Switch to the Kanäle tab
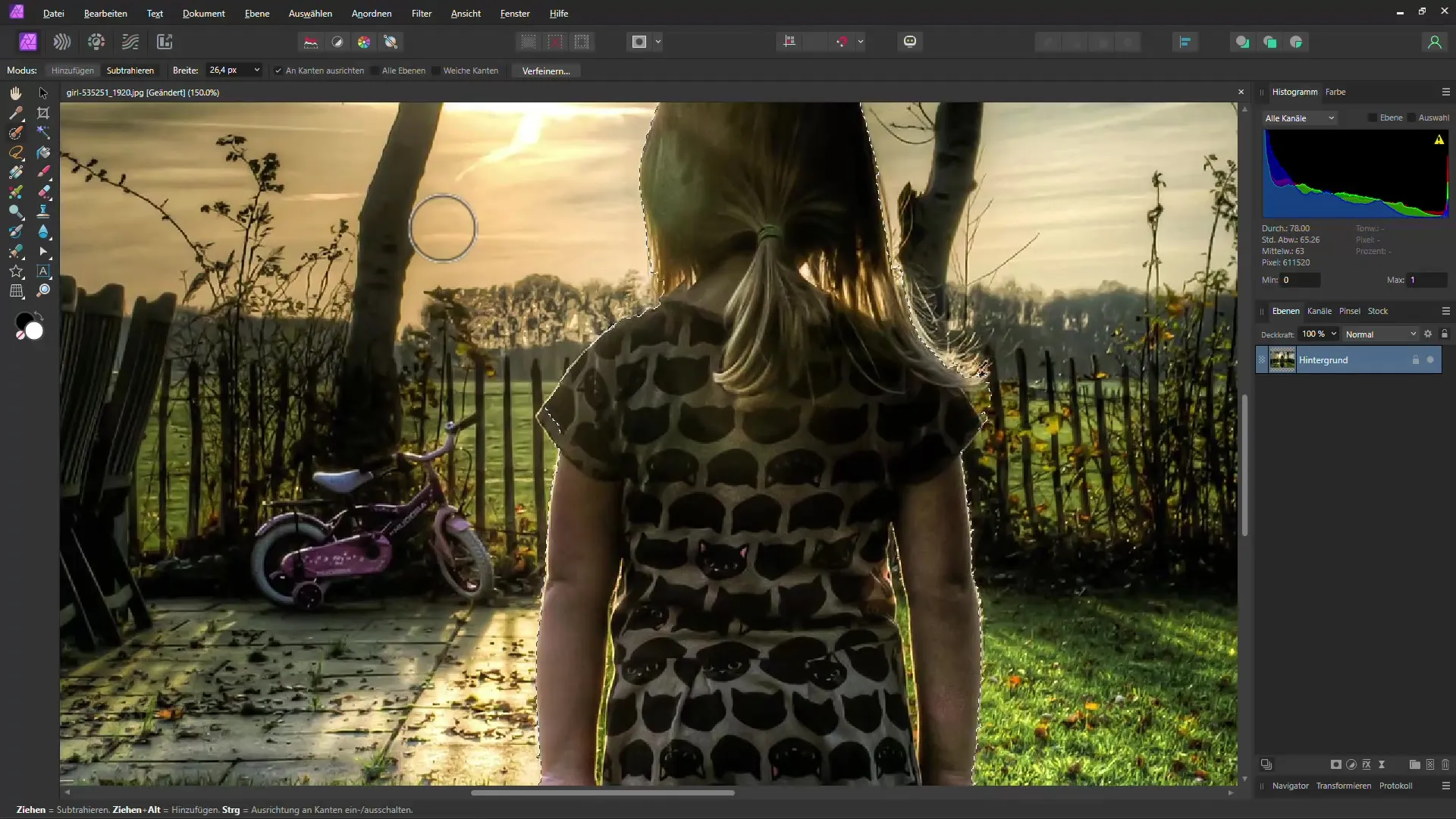The width and height of the screenshot is (1456, 819). pyautogui.click(x=1319, y=311)
